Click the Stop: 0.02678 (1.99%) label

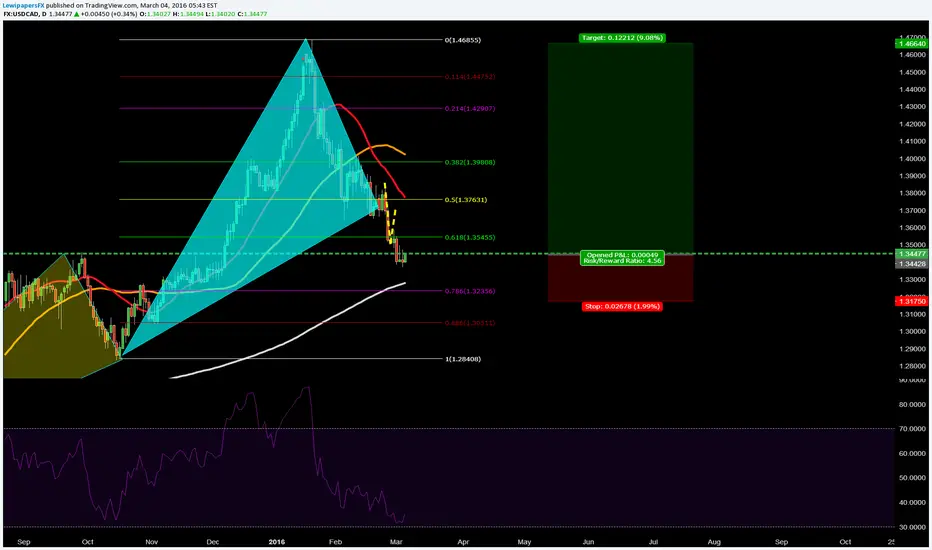pos(622,306)
